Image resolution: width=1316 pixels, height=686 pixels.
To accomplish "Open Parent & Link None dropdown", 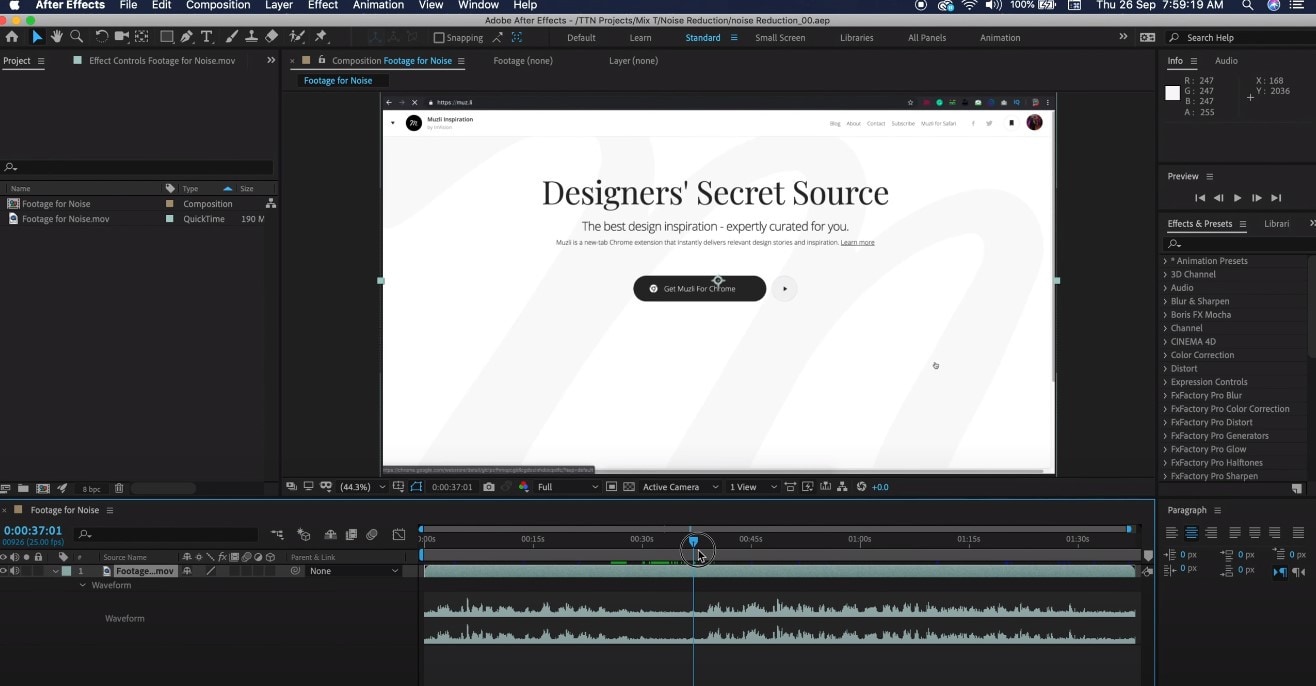I will pyautogui.click(x=353, y=571).
